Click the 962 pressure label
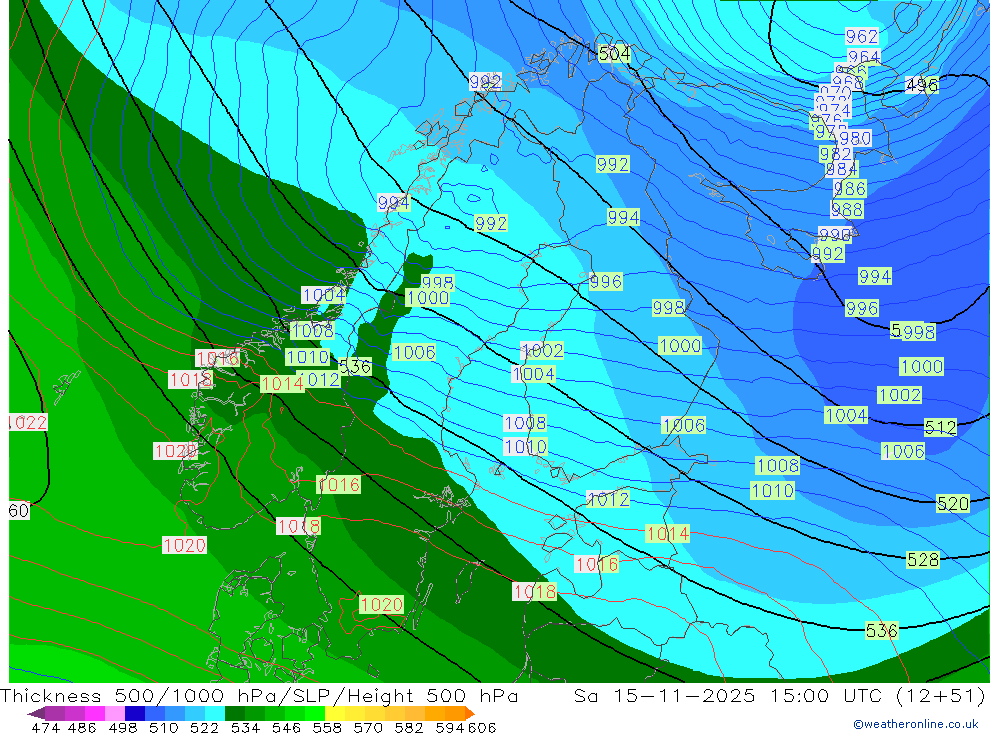The width and height of the screenshot is (1000, 733). click(x=862, y=36)
